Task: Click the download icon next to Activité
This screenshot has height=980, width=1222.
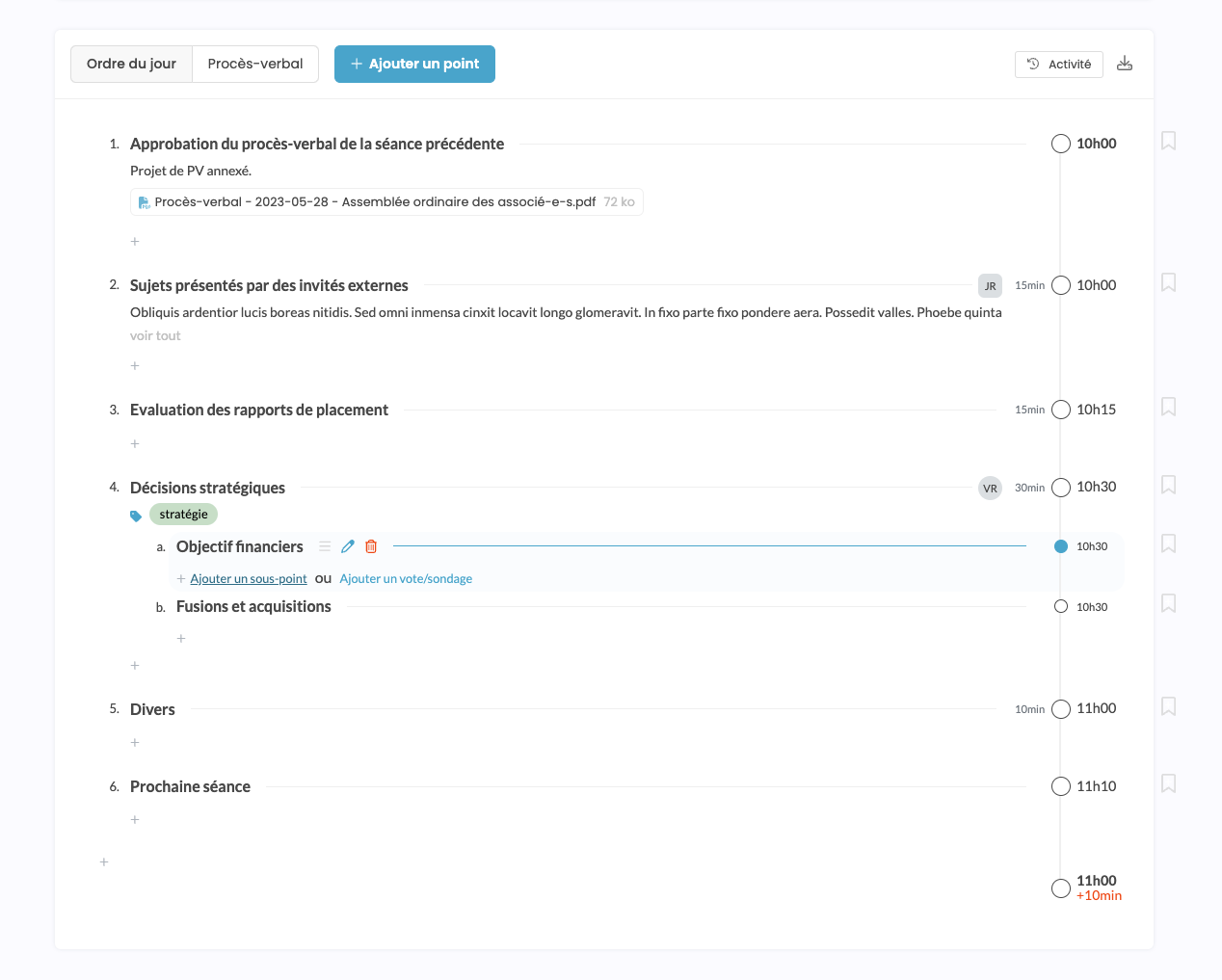Action: click(1125, 64)
